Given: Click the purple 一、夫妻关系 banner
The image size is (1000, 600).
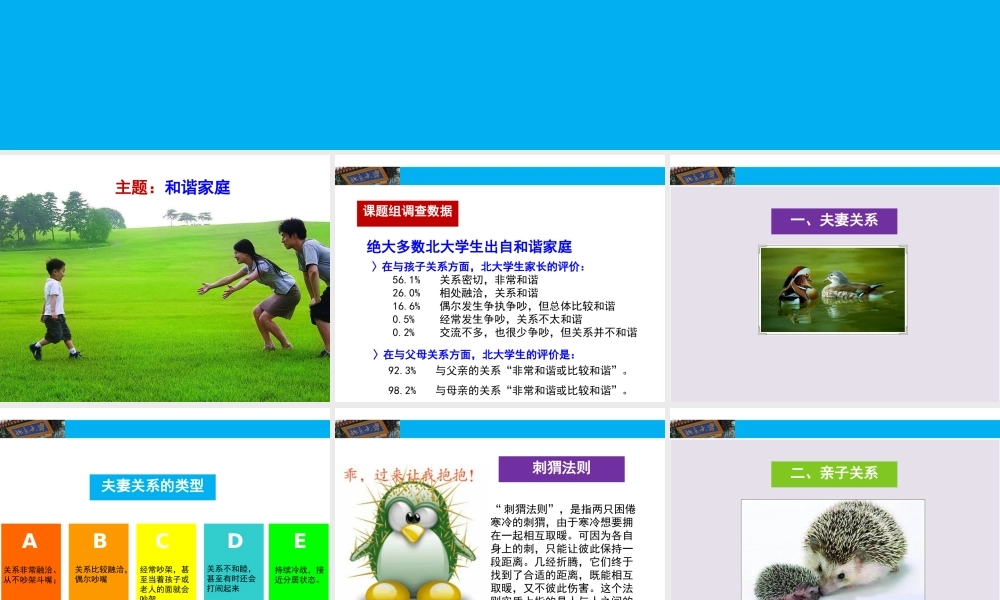Looking at the screenshot, I should pos(833,221).
